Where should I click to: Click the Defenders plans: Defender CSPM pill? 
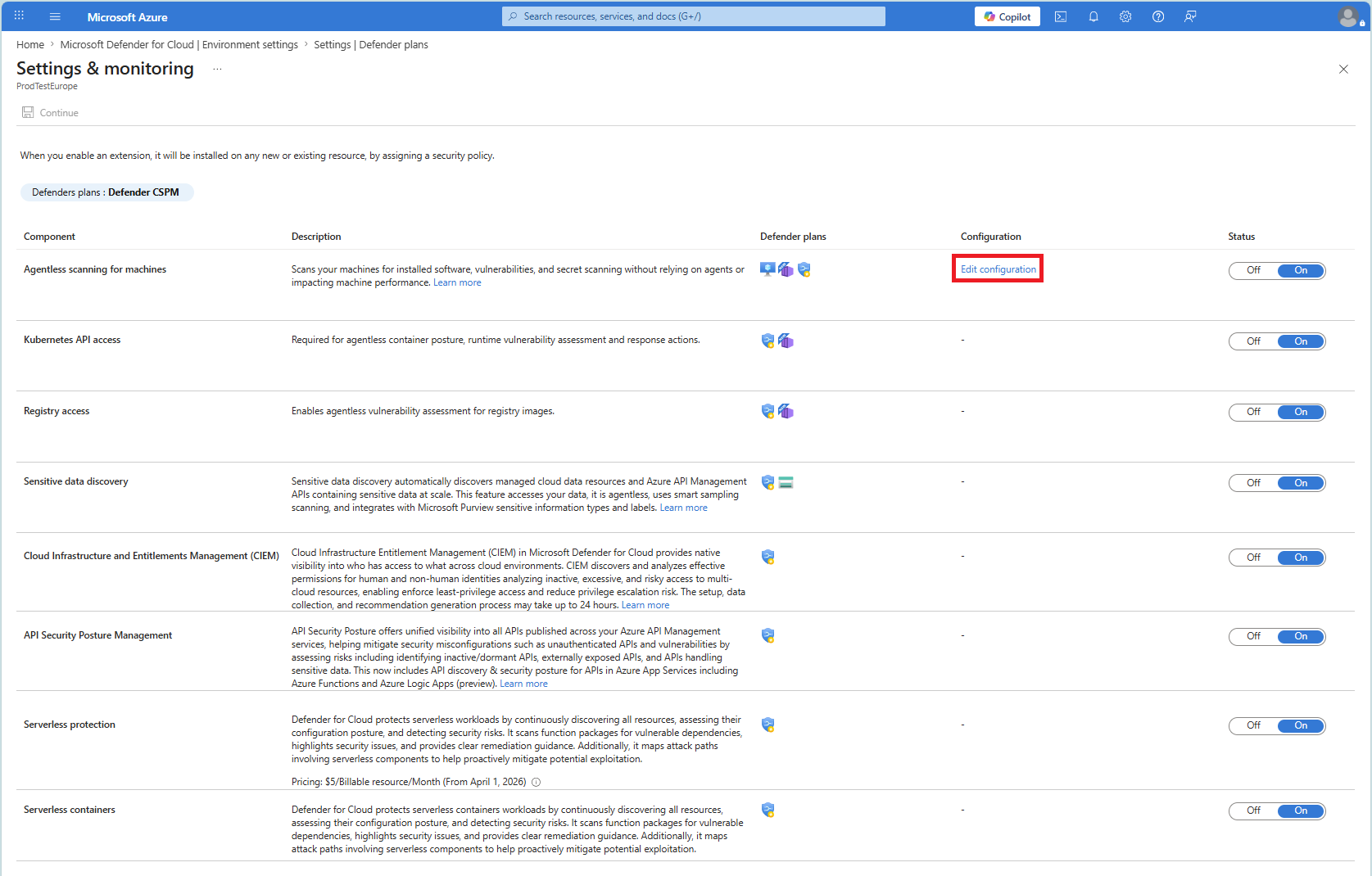106,192
